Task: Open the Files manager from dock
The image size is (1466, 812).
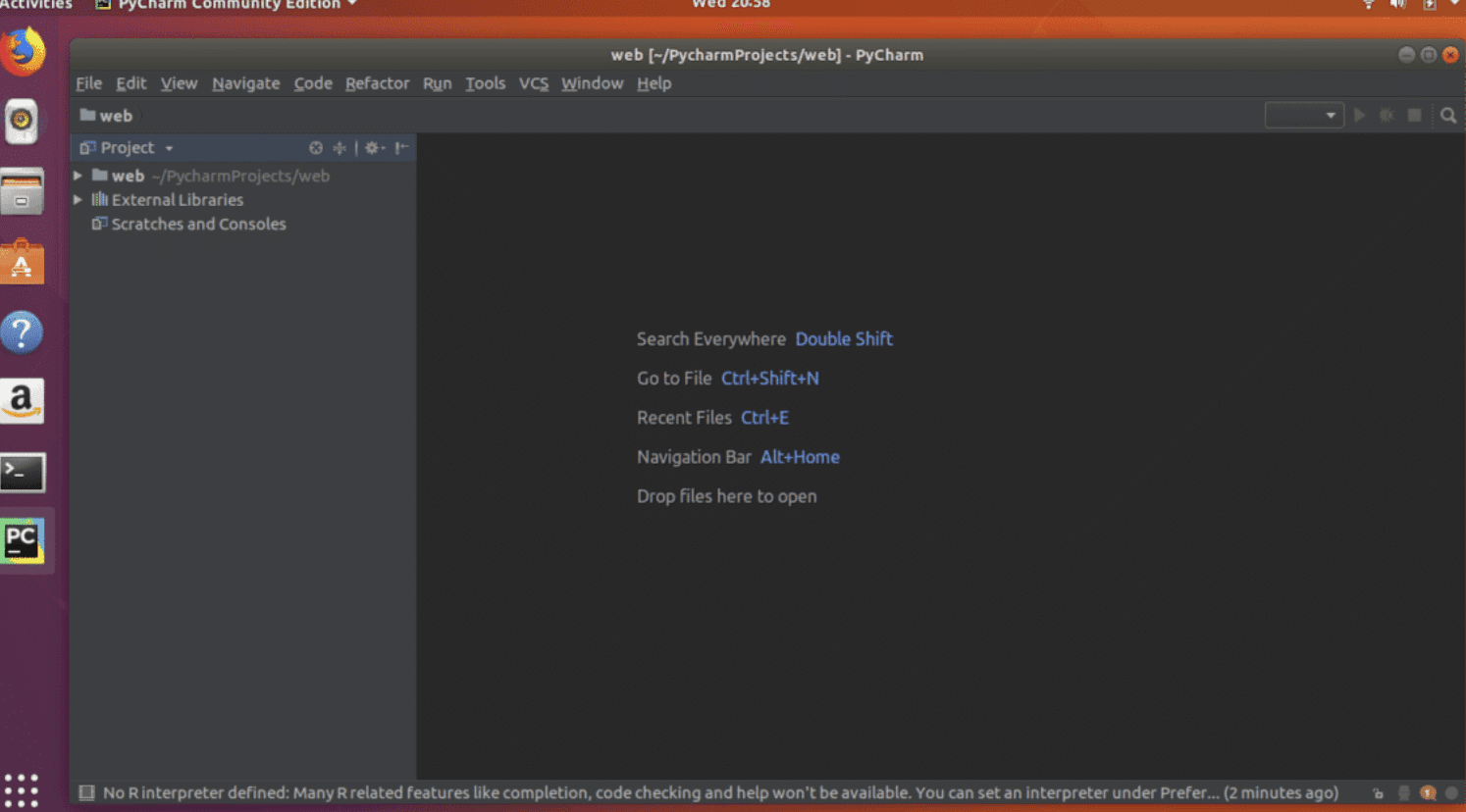Action: pos(22,191)
